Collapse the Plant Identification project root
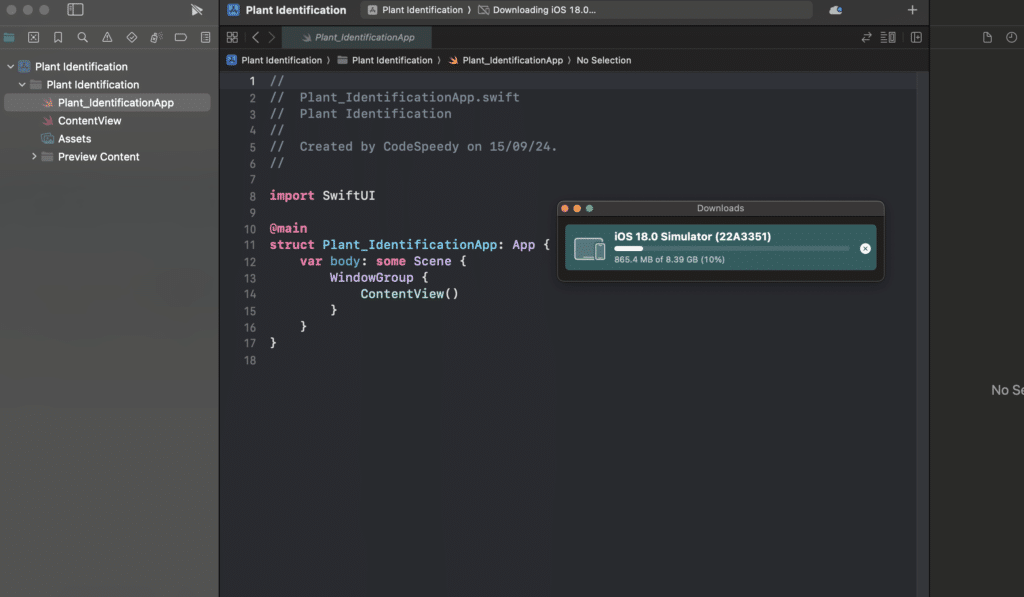Screen dimensions: 1024x597 click(10, 67)
